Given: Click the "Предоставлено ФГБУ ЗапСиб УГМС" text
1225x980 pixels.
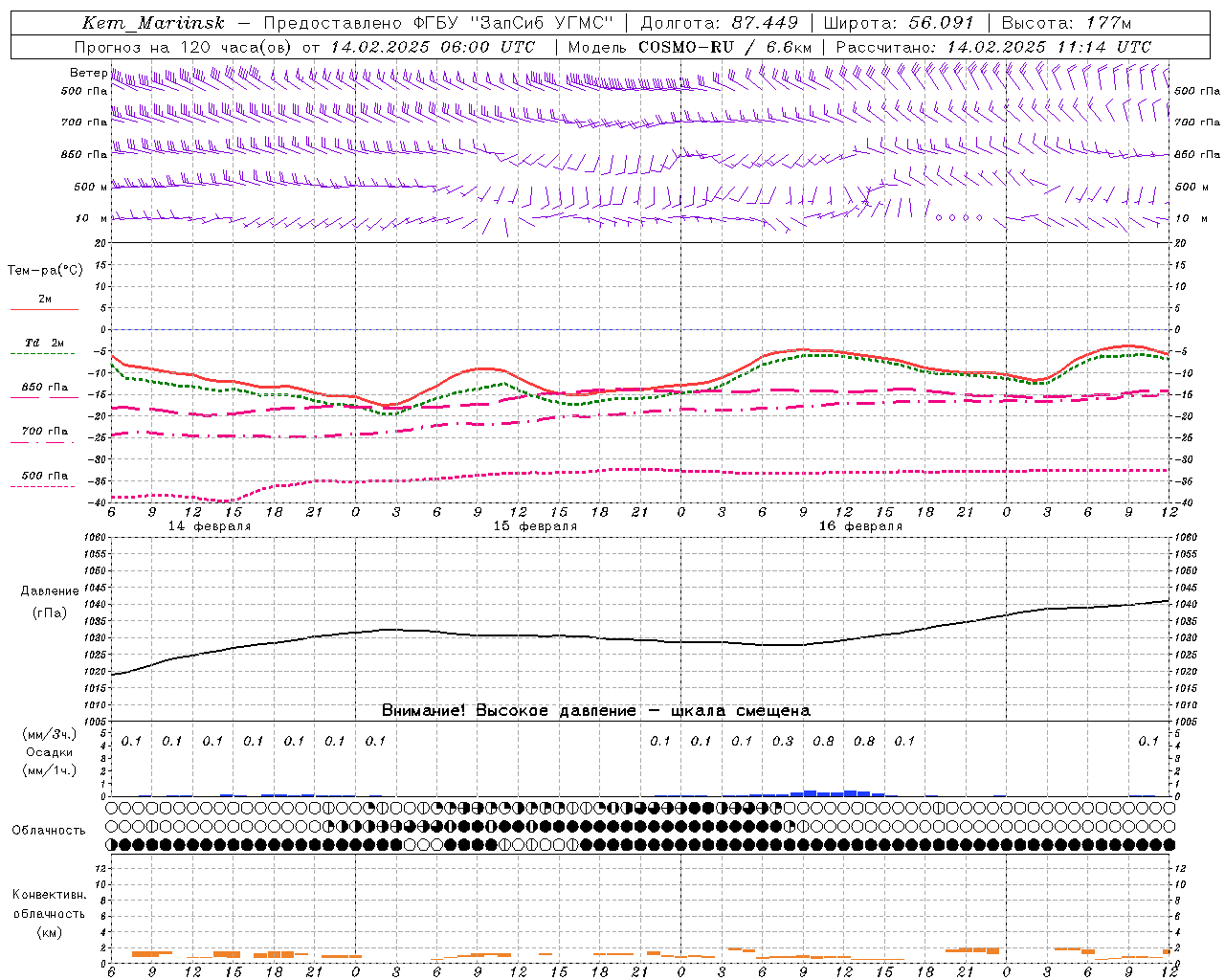Looking at the screenshot, I should click(x=437, y=23).
